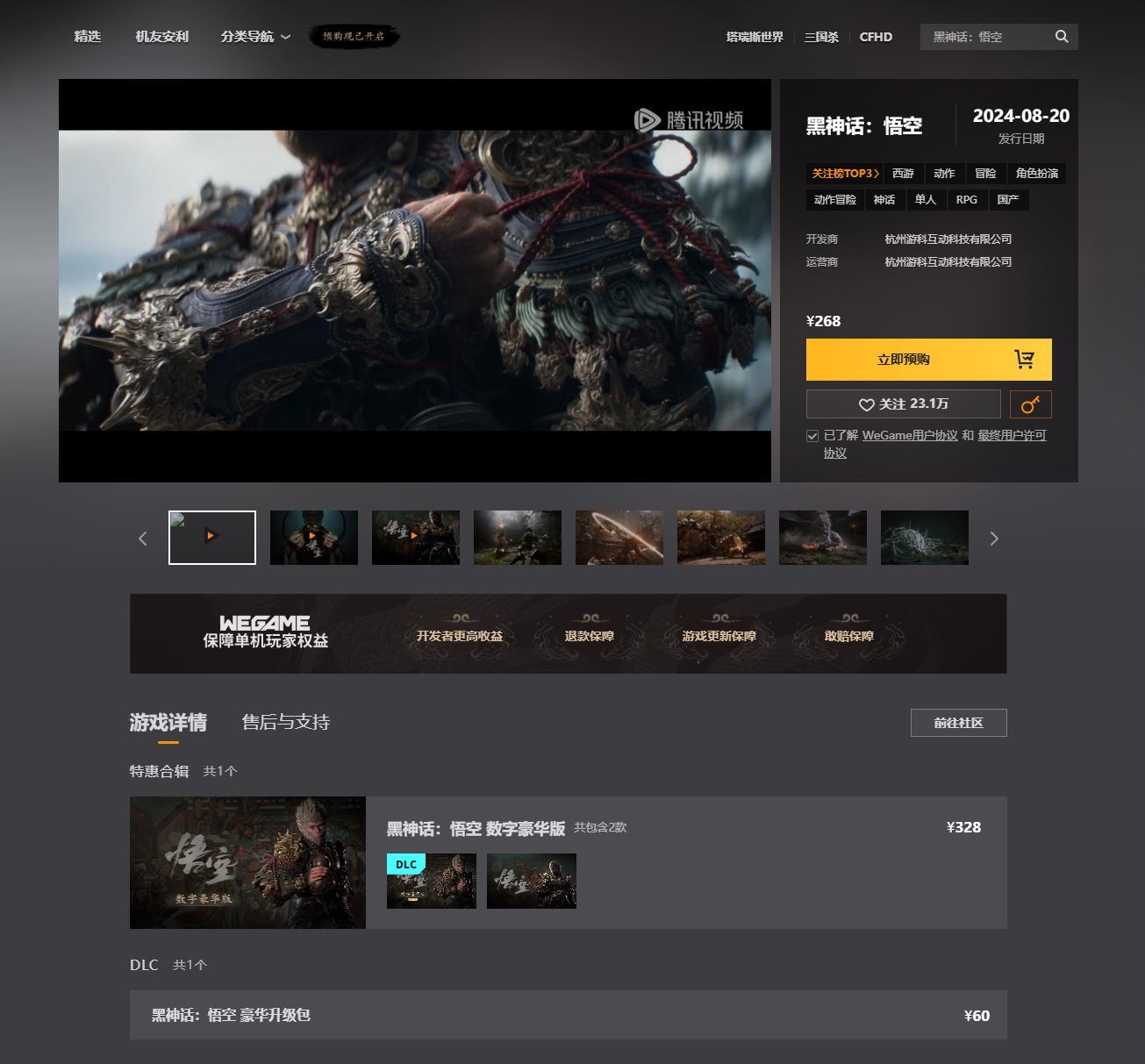The image size is (1145, 1064).
Task: Click the ¥328 bundle price
Action: tap(963, 827)
